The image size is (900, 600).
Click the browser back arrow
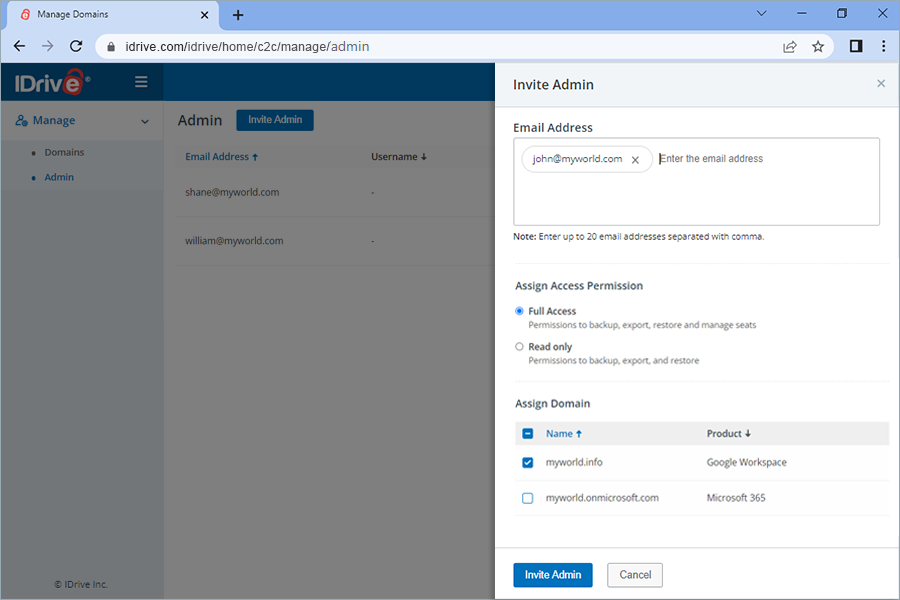(x=20, y=47)
